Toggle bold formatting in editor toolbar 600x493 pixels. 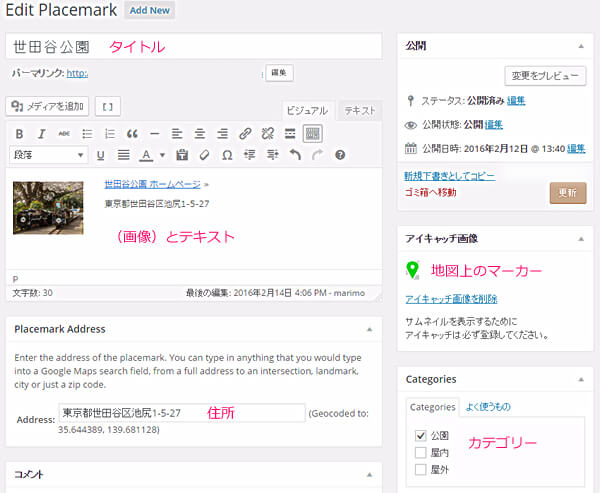pos(19,134)
